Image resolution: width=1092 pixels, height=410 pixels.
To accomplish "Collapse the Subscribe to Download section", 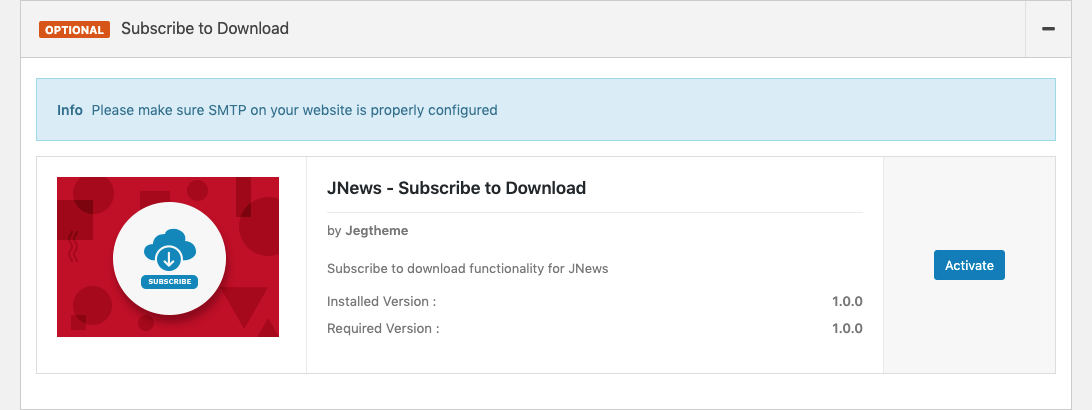I will (1048, 29).
